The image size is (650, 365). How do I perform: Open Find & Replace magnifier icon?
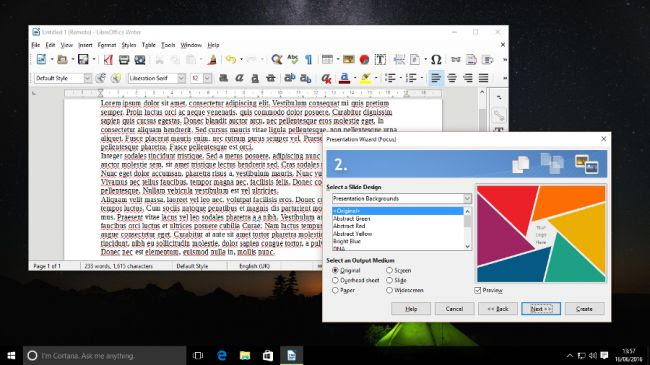(x=276, y=60)
